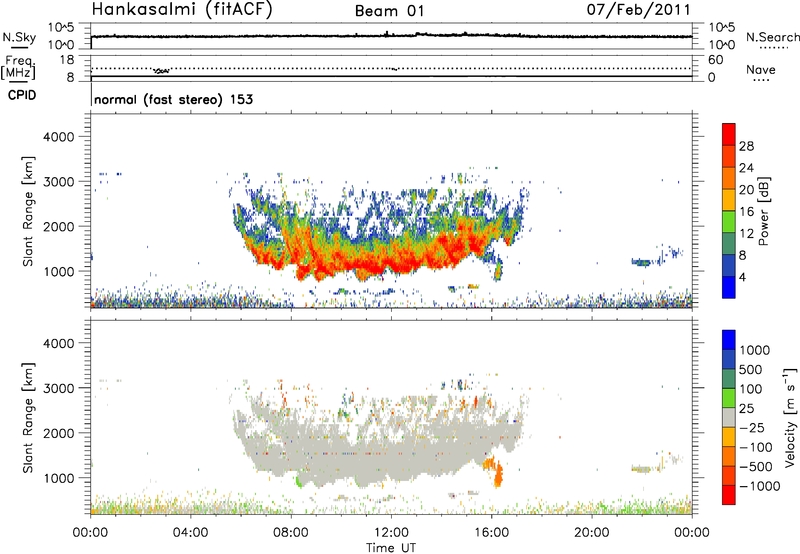Click the '-25' velocity colorbar label
This screenshot has width=800, height=554.
(752, 427)
